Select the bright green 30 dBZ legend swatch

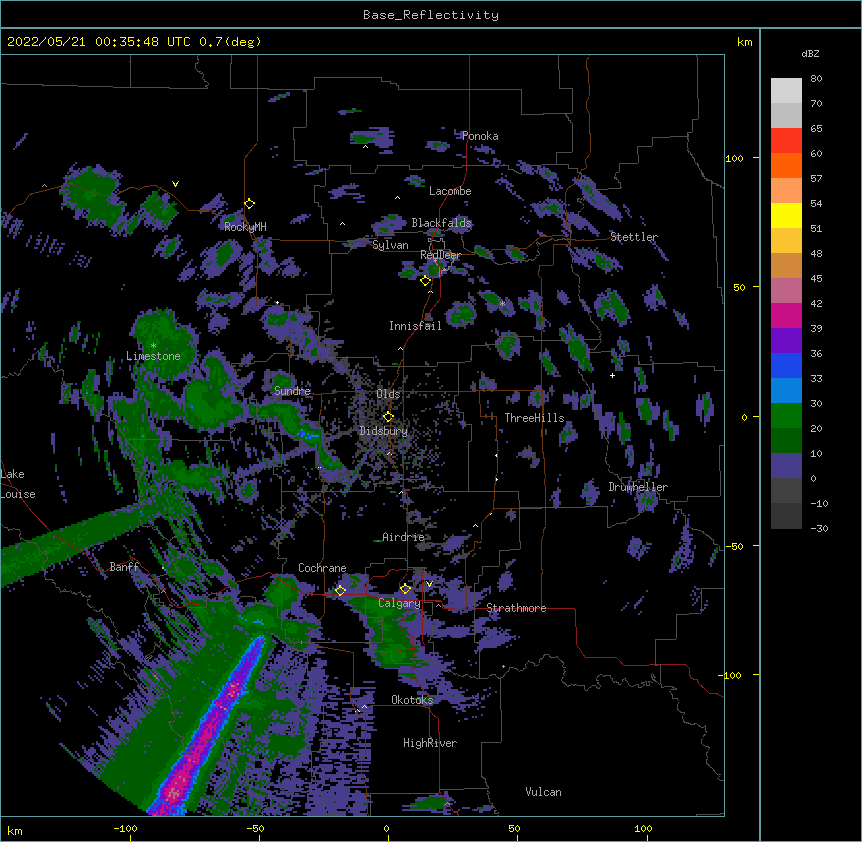tap(786, 416)
